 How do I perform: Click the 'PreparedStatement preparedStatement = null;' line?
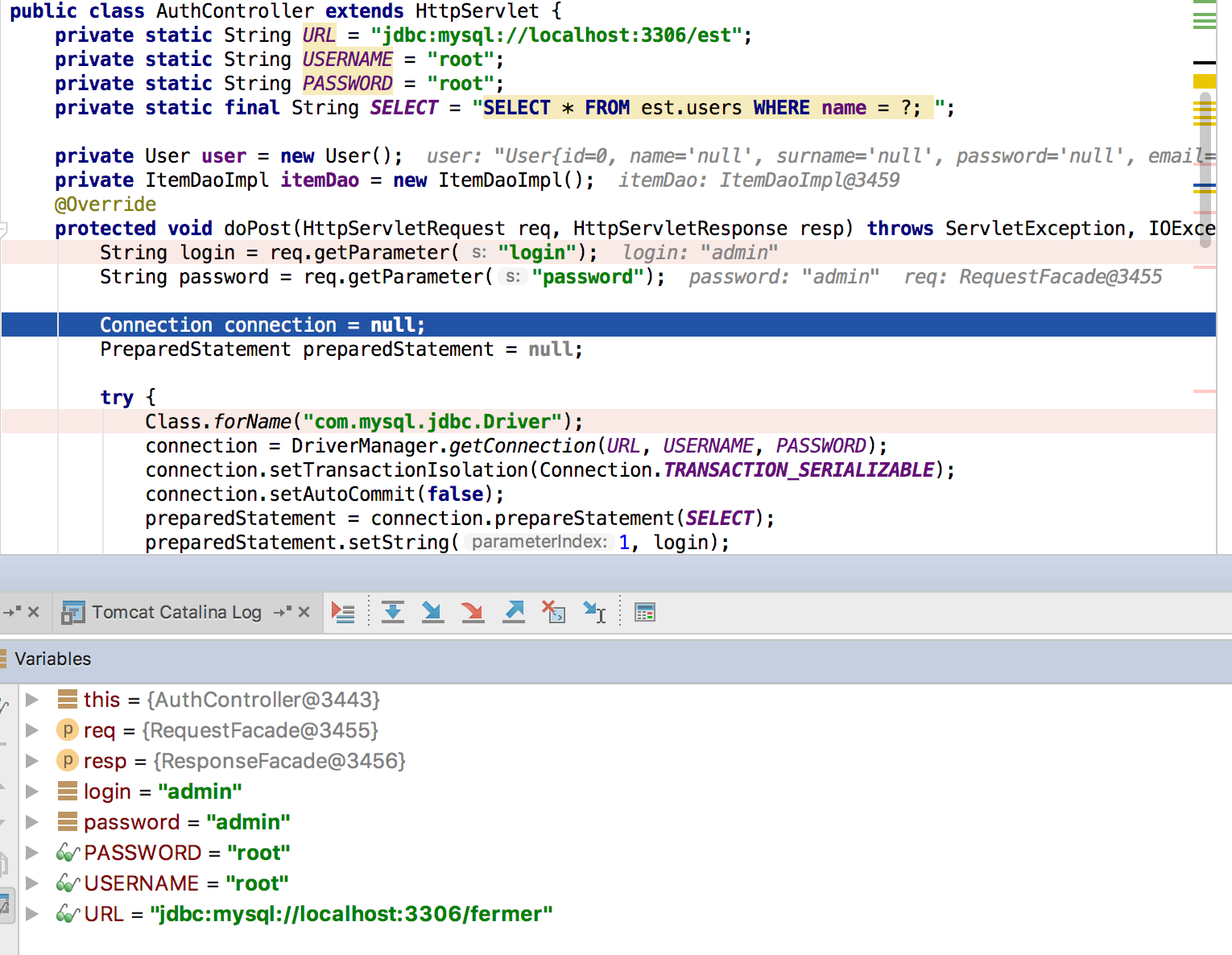point(341,349)
